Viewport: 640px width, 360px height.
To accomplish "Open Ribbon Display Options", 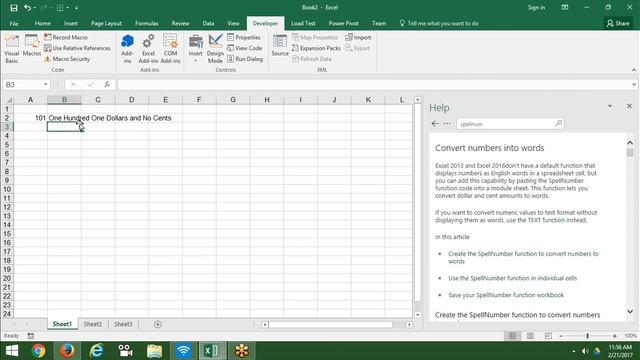I will (565, 7).
